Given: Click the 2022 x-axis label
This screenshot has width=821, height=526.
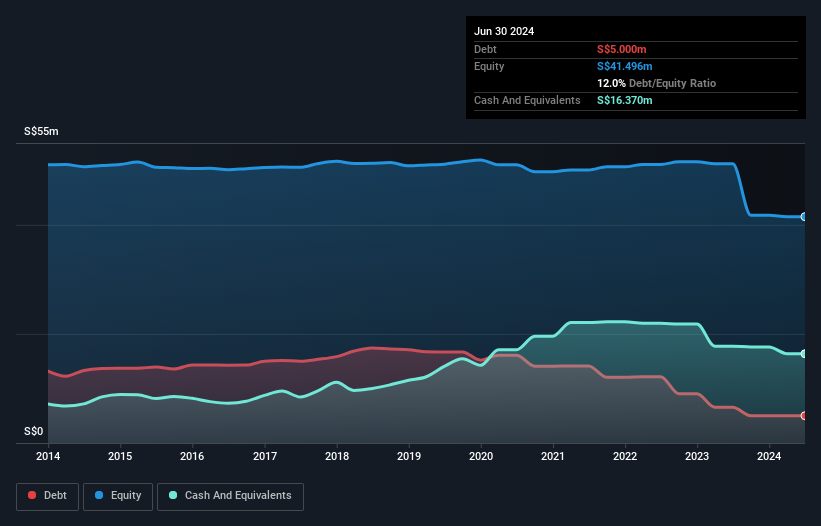Looking at the screenshot, I should click(x=625, y=456).
